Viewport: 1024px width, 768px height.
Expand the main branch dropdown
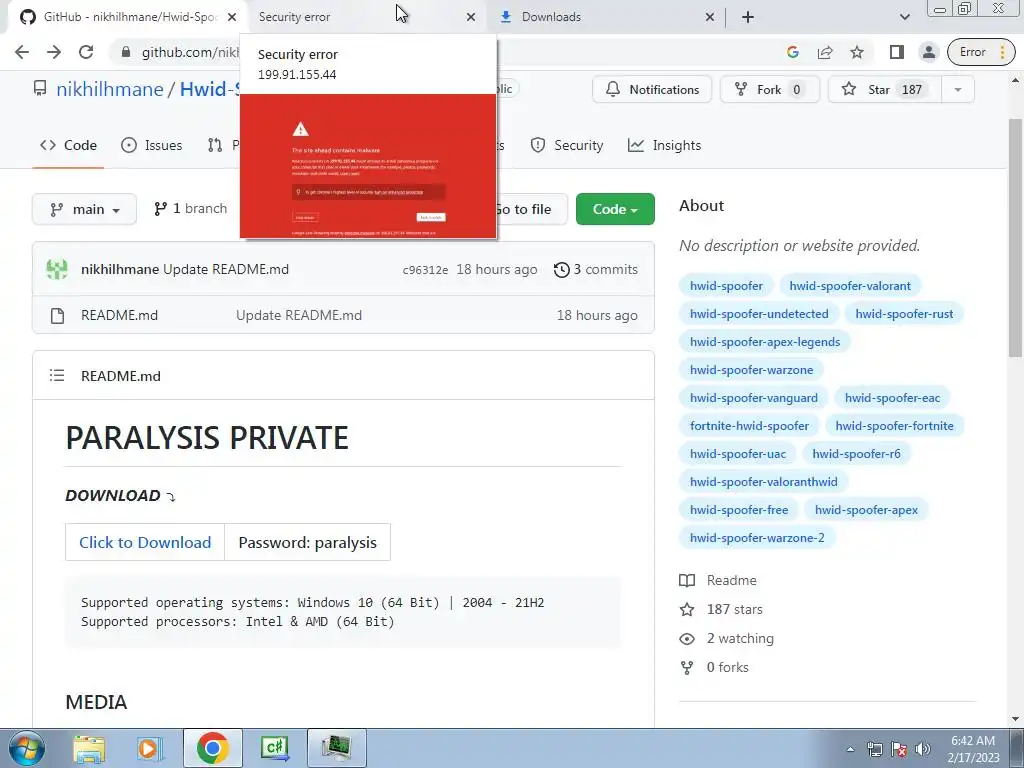point(84,209)
